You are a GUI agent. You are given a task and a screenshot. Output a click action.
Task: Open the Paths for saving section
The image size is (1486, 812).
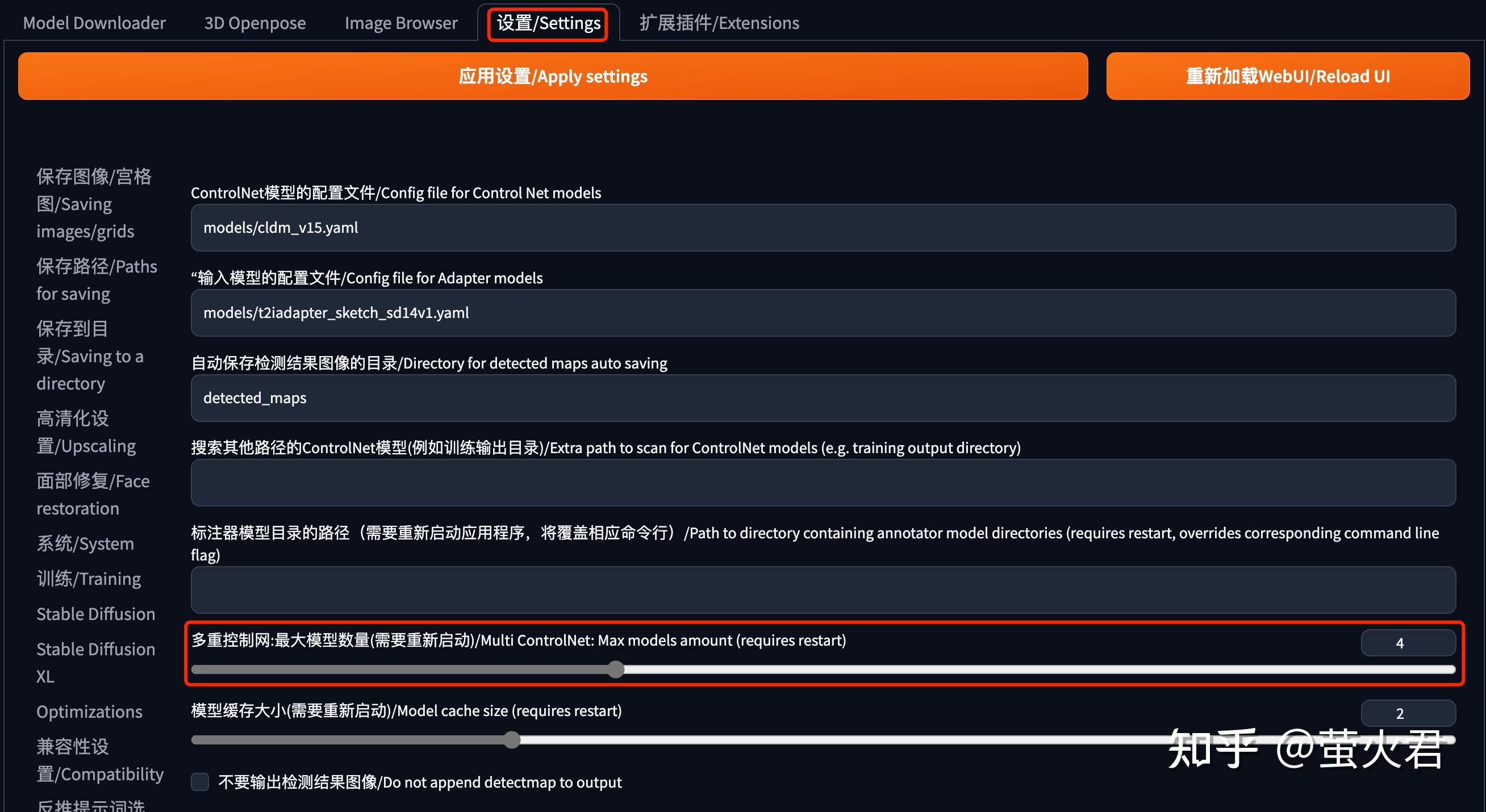point(97,279)
